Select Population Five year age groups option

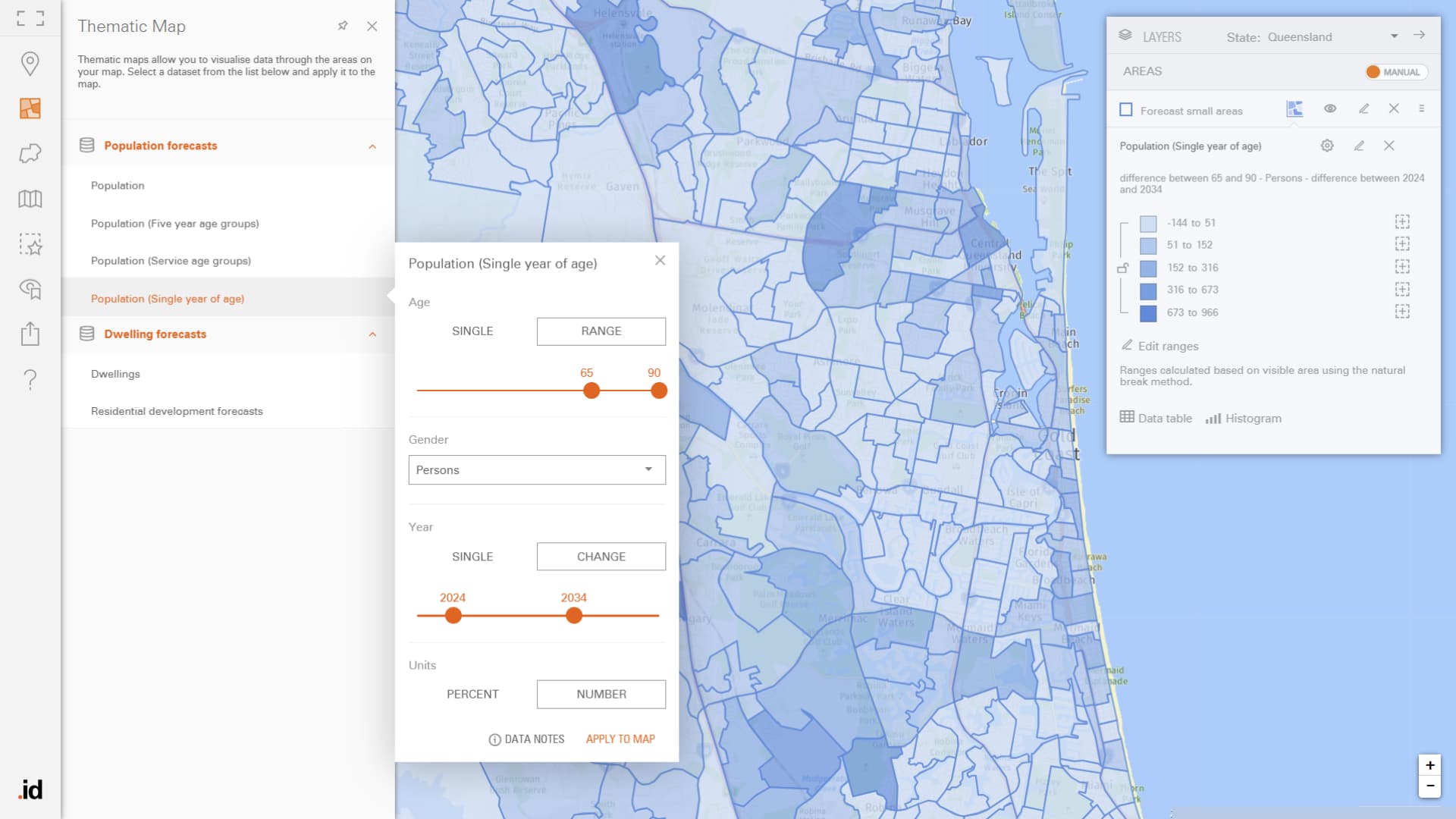175,223
